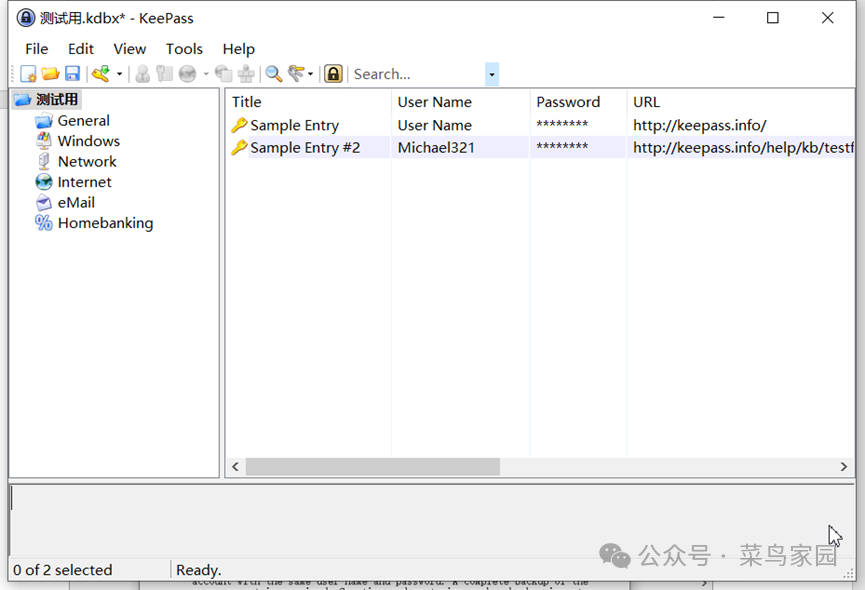This screenshot has height=590, width=865.
Task: Click the Copy URL to clipboard icon
Action: (x=223, y=74)
